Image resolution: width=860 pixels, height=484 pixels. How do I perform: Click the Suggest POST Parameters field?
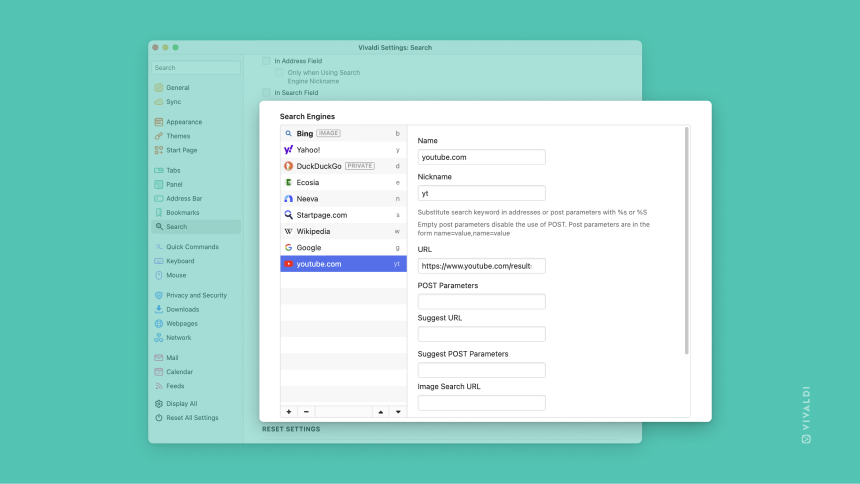coord(482,370)
